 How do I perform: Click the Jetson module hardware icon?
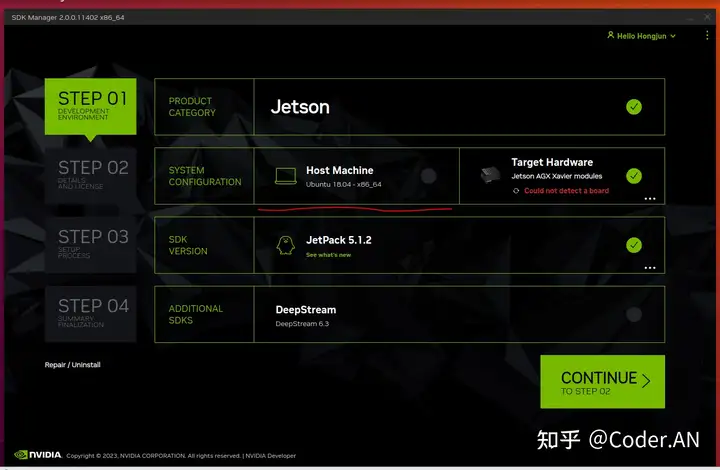pos(490,175)
